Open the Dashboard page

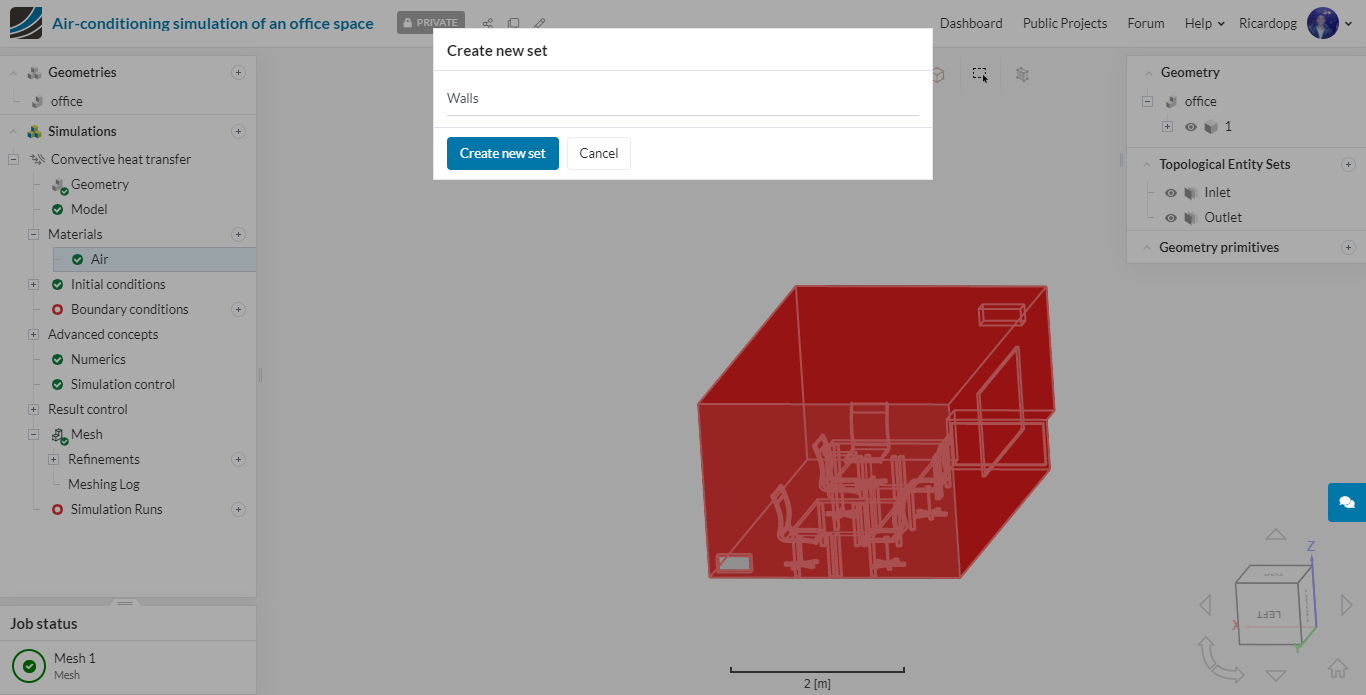click(971, 23)
